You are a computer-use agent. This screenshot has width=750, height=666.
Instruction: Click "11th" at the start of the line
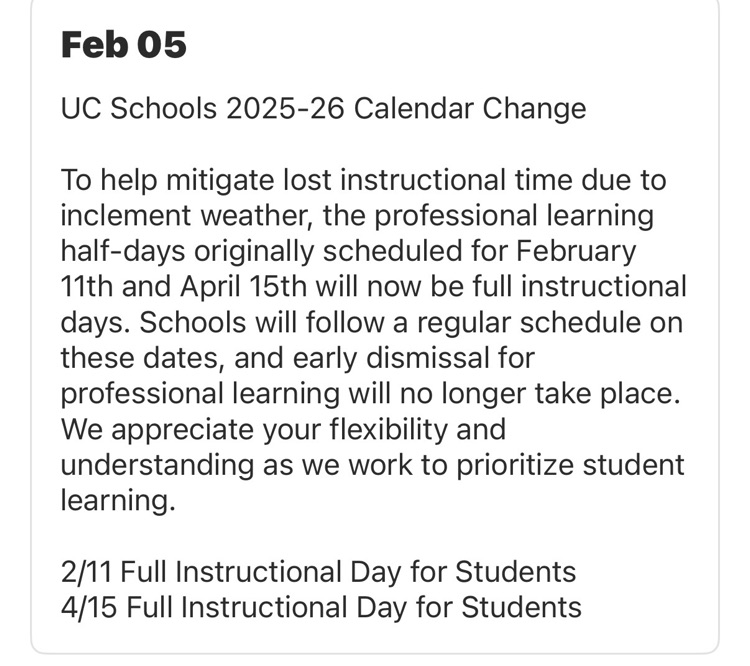84,288
